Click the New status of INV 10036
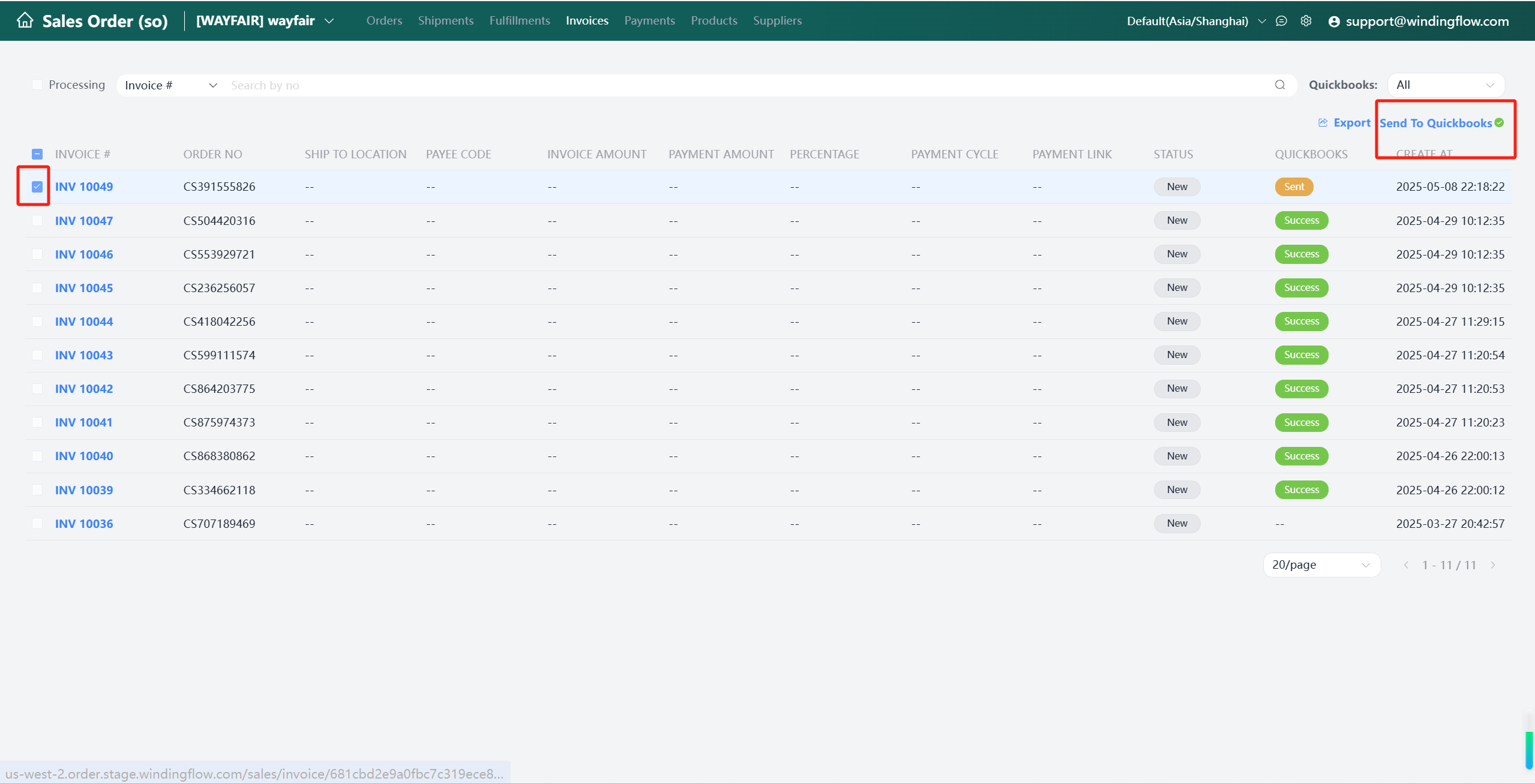Image resolution: width=1535 pixels, height=784 pixels. tap(1177, 523)
